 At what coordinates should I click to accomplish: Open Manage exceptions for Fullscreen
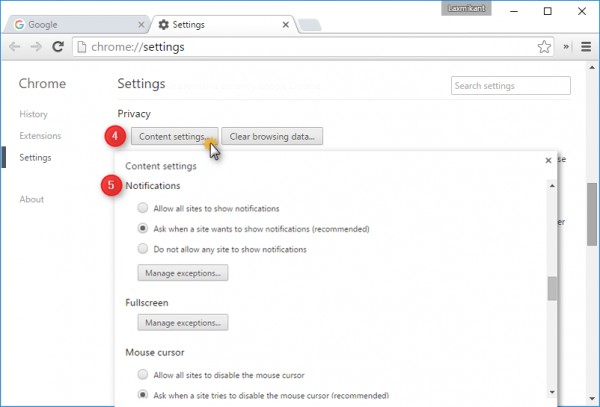[x=183, y=322]
